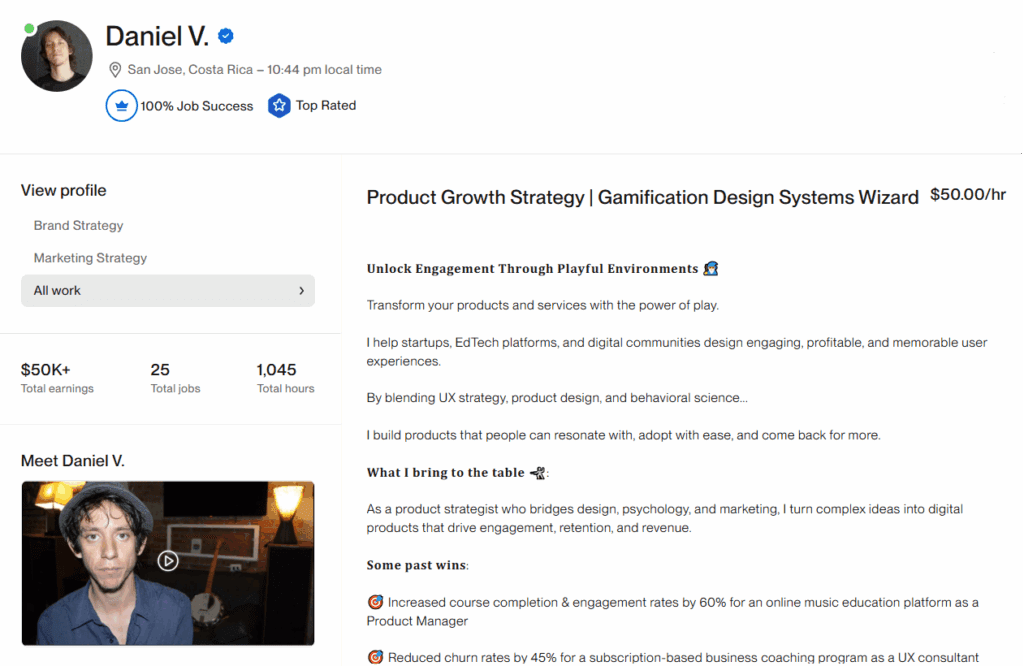1024x666 pixels.
Task: Click the blue verified checkmark badge
Action: coord(226,37)
